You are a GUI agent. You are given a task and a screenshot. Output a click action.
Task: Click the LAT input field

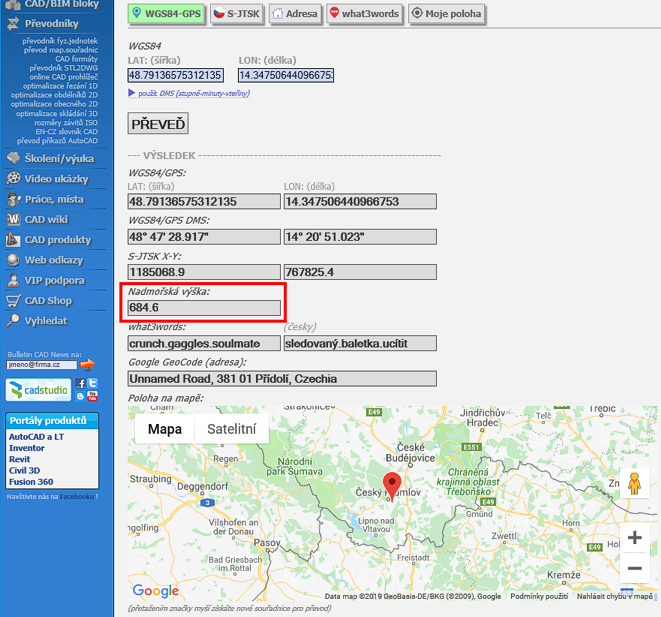(x=175, y=75)
